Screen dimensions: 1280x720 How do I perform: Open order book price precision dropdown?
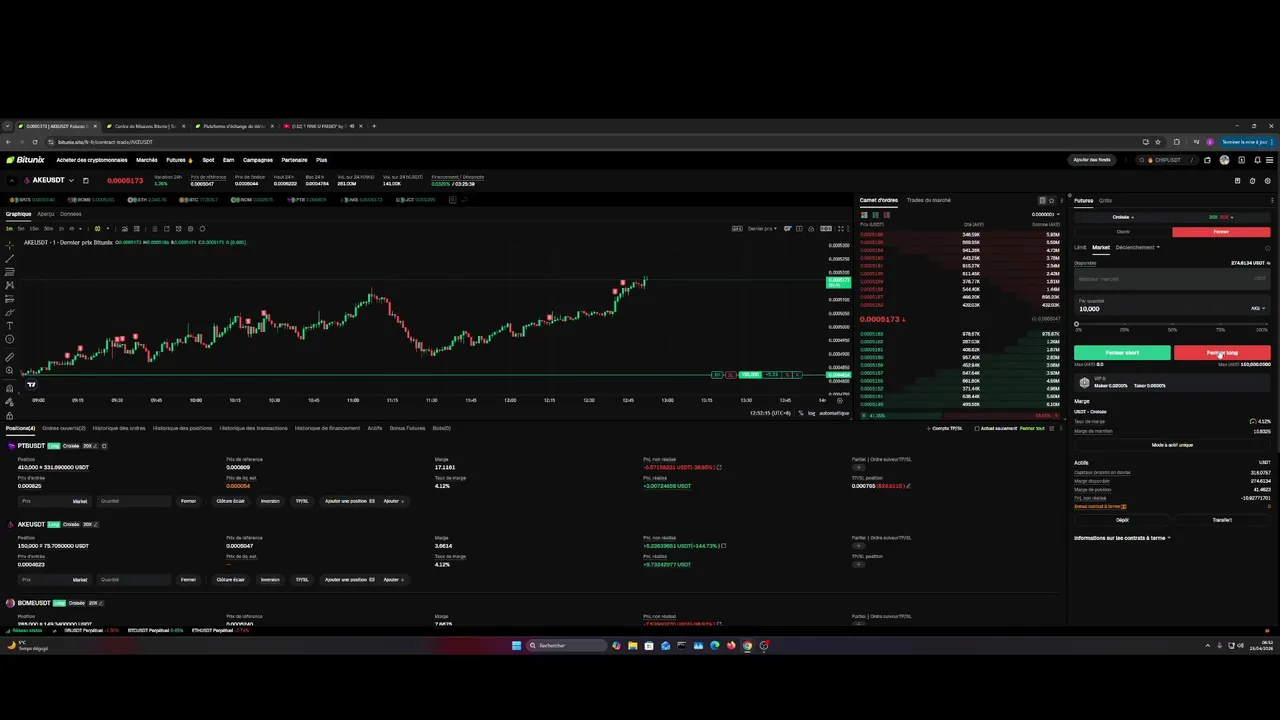coord(1045,214)
